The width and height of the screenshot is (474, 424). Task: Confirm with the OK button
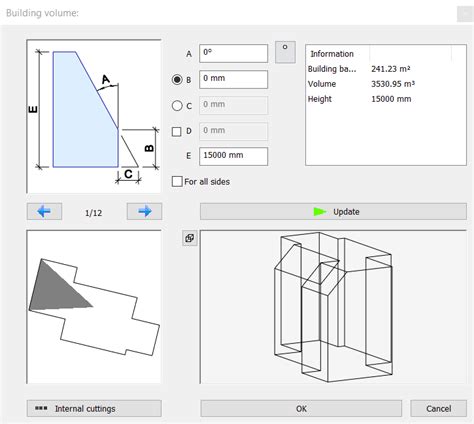[301, 409]
